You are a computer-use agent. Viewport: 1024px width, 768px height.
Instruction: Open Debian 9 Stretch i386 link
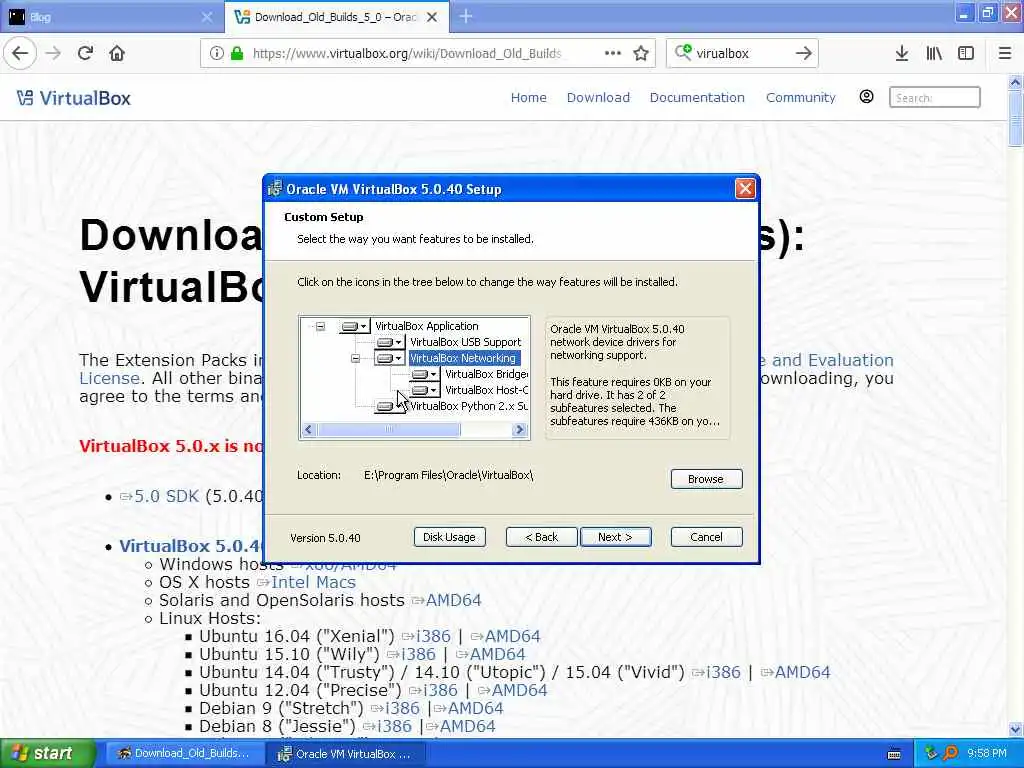395,708
